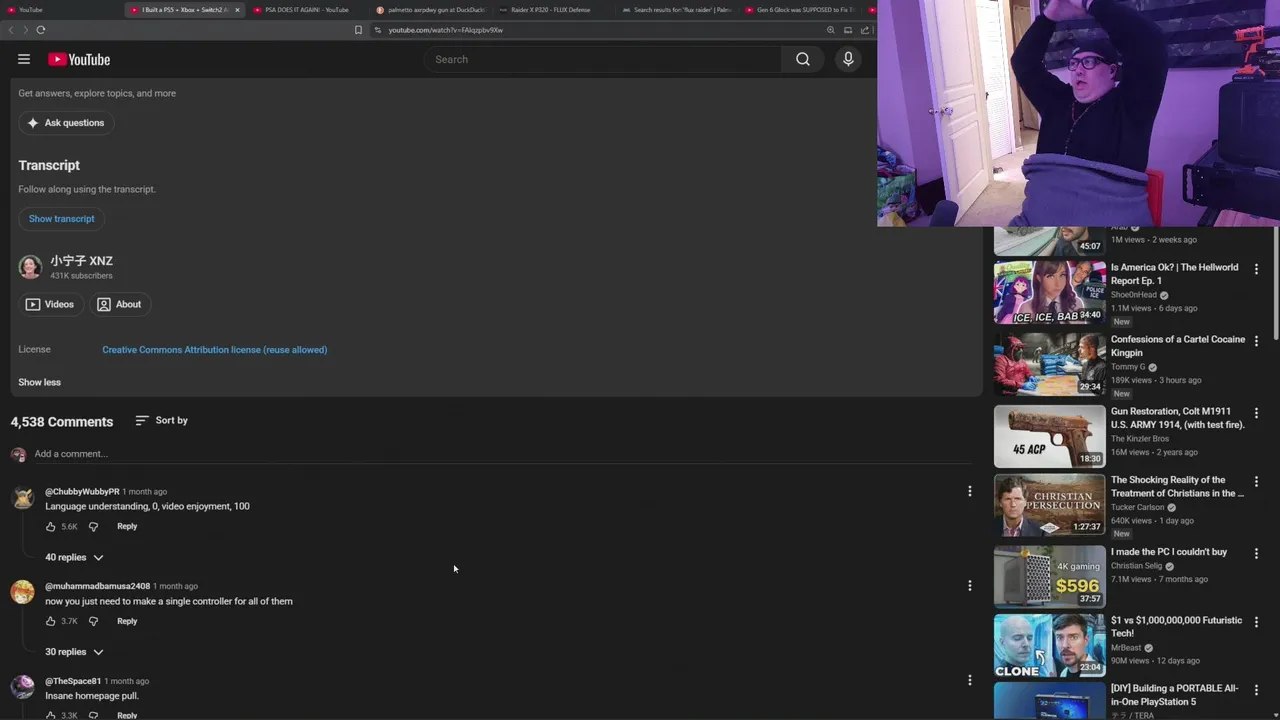Open the channel About button

(119, 304)
